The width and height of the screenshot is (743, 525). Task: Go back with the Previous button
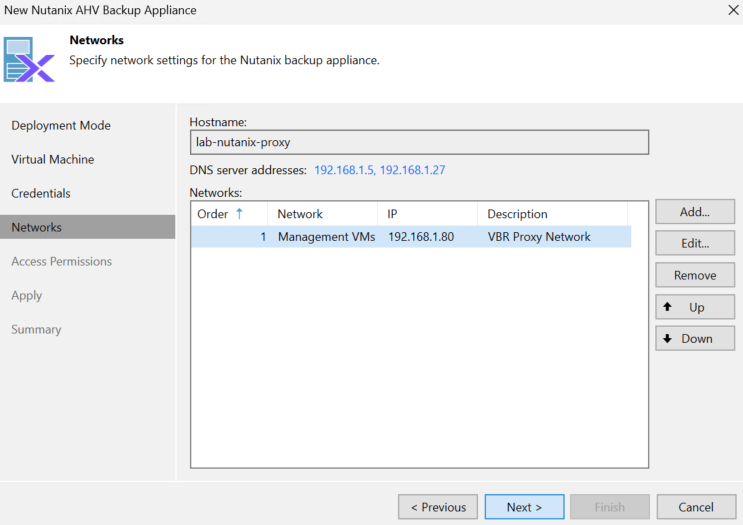pos(438,507)
